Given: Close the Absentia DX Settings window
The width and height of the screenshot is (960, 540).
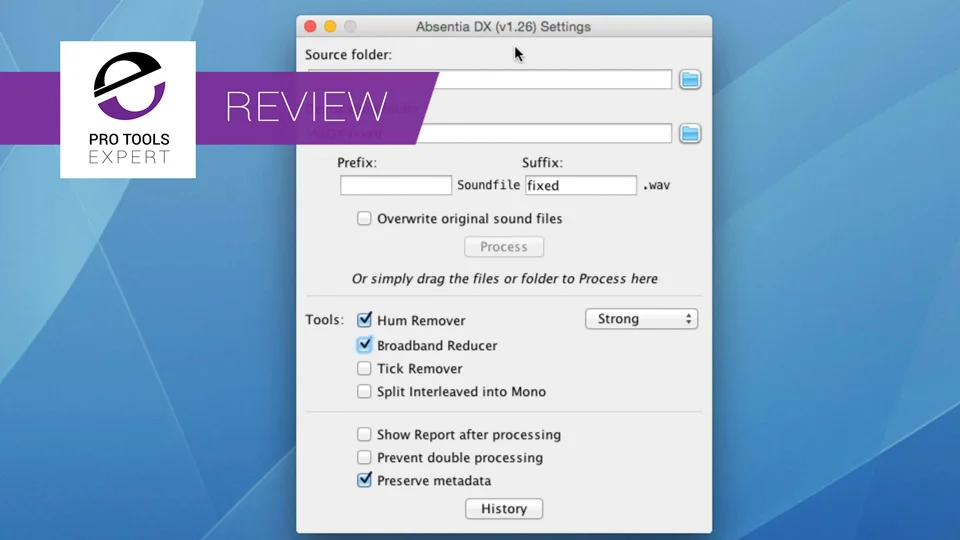Looking at the screenshot, I should 310,26.
